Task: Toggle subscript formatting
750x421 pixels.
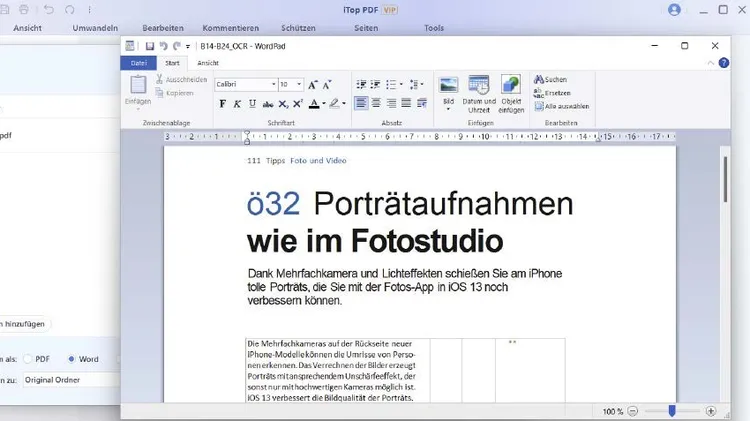Action: coord(283,104)
